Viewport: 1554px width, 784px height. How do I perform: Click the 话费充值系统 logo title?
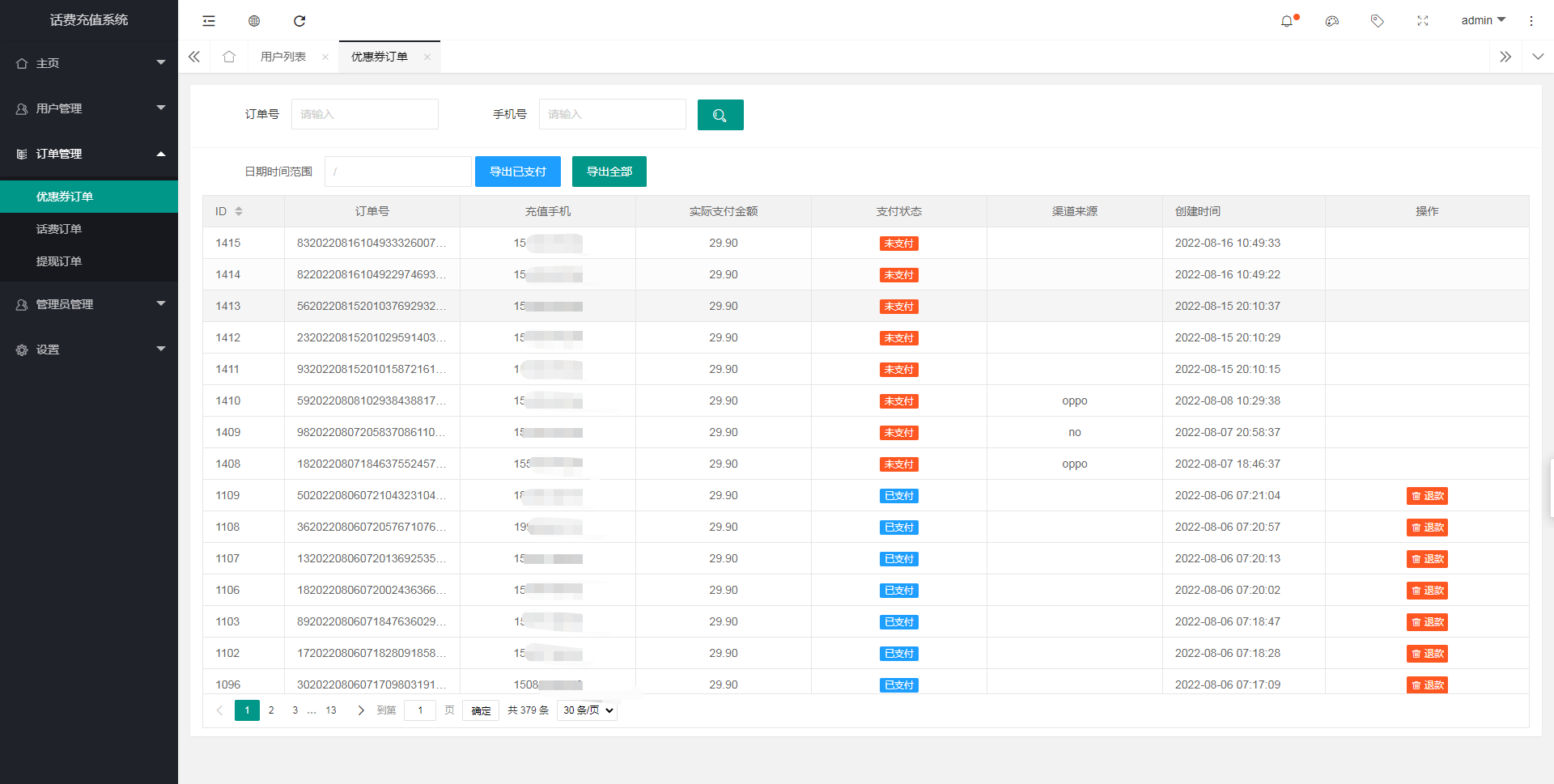(89, 20)
